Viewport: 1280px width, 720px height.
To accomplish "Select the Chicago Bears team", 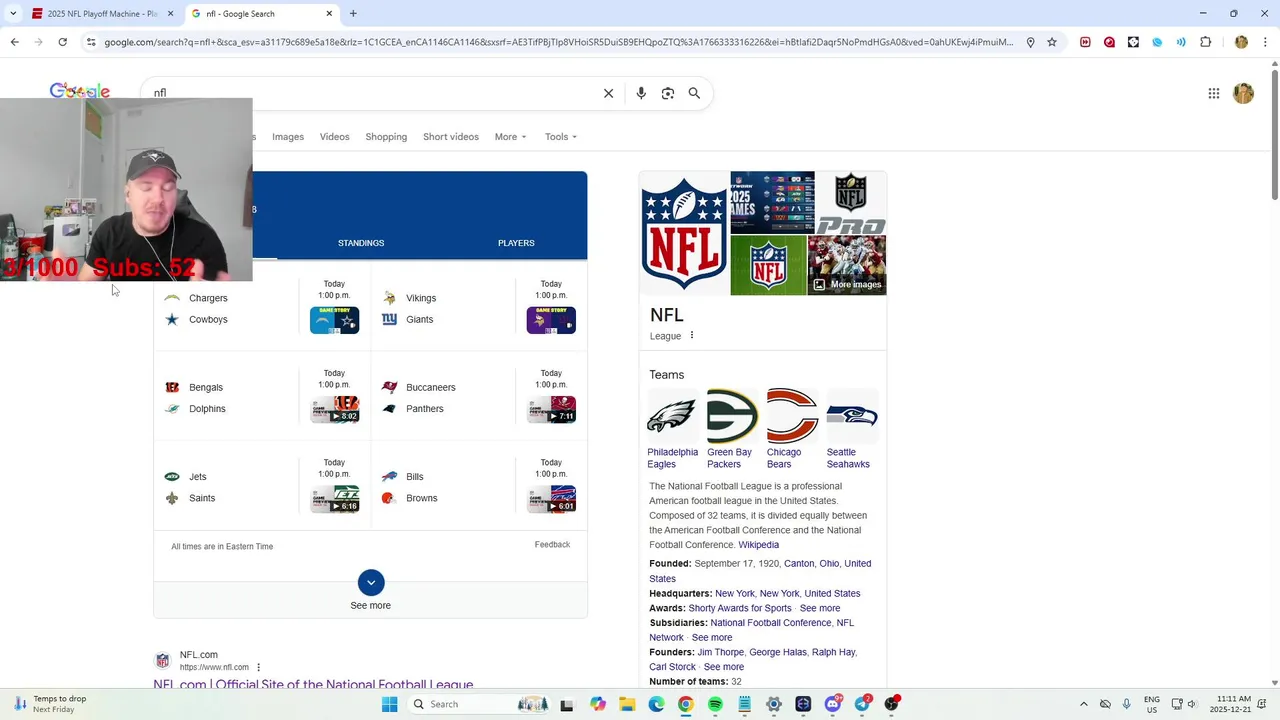I will point(791,429).
